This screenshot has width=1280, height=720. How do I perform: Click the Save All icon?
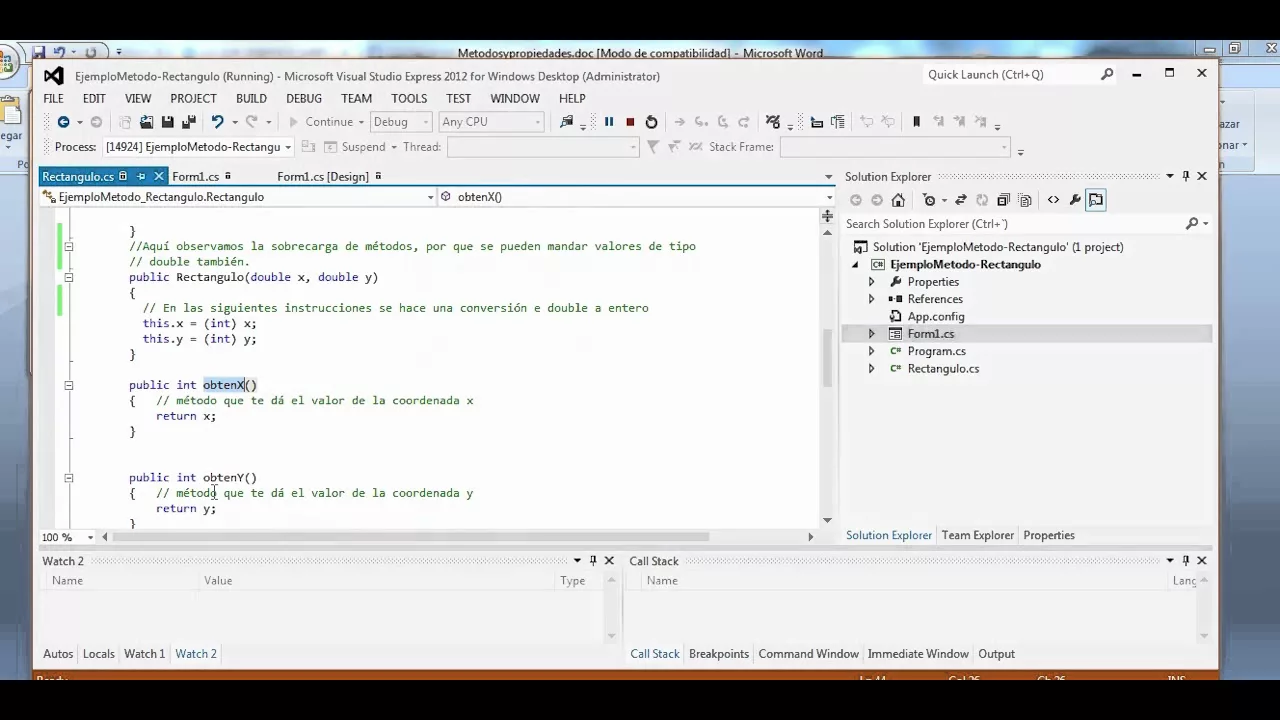pos(188,122)
